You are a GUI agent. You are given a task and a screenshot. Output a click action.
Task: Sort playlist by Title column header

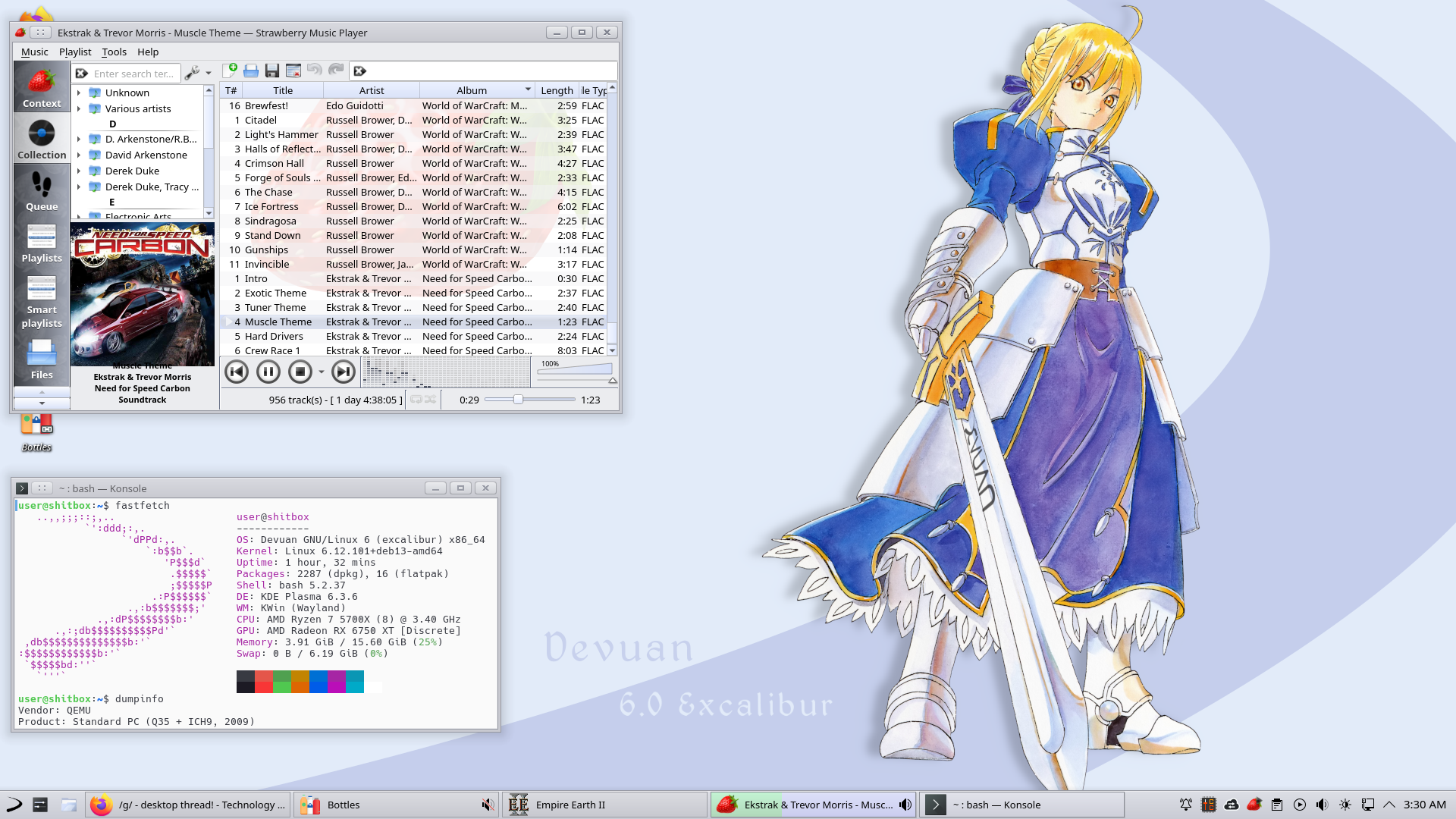[283, 90]
